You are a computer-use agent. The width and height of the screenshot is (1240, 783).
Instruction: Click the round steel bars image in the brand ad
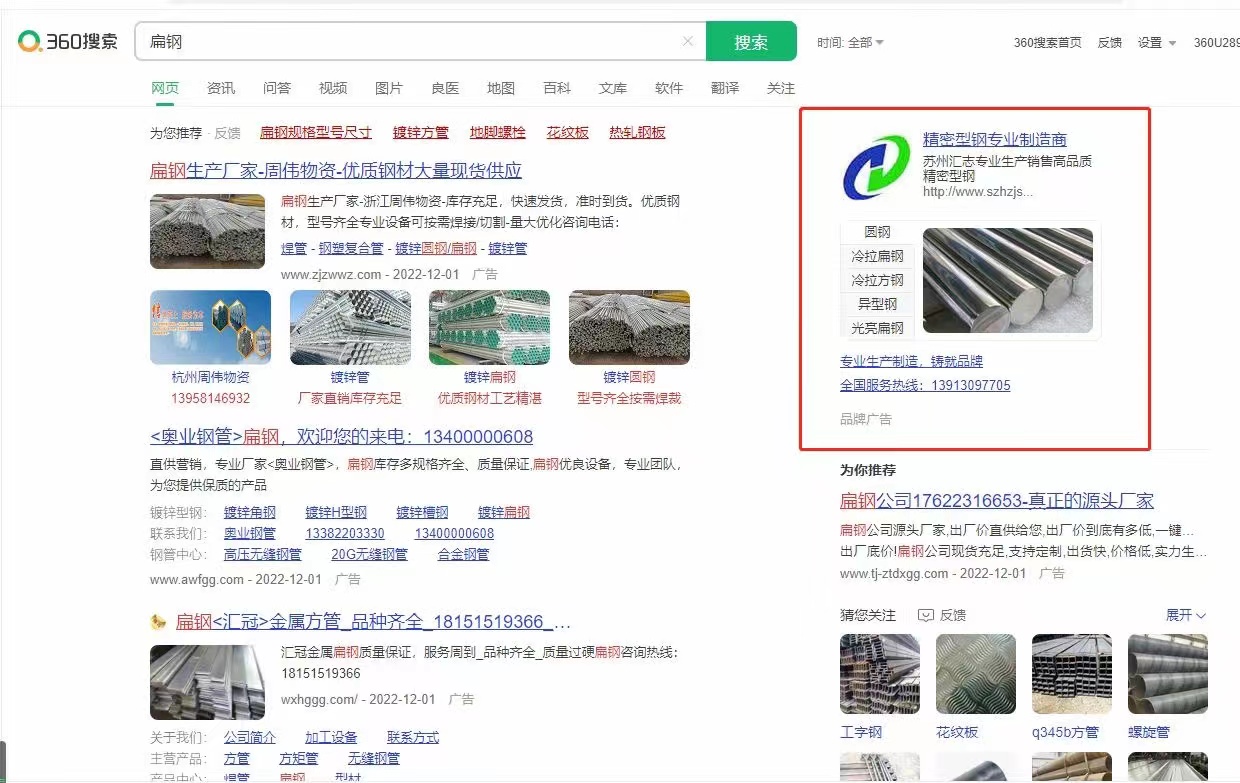(1008, 280)
